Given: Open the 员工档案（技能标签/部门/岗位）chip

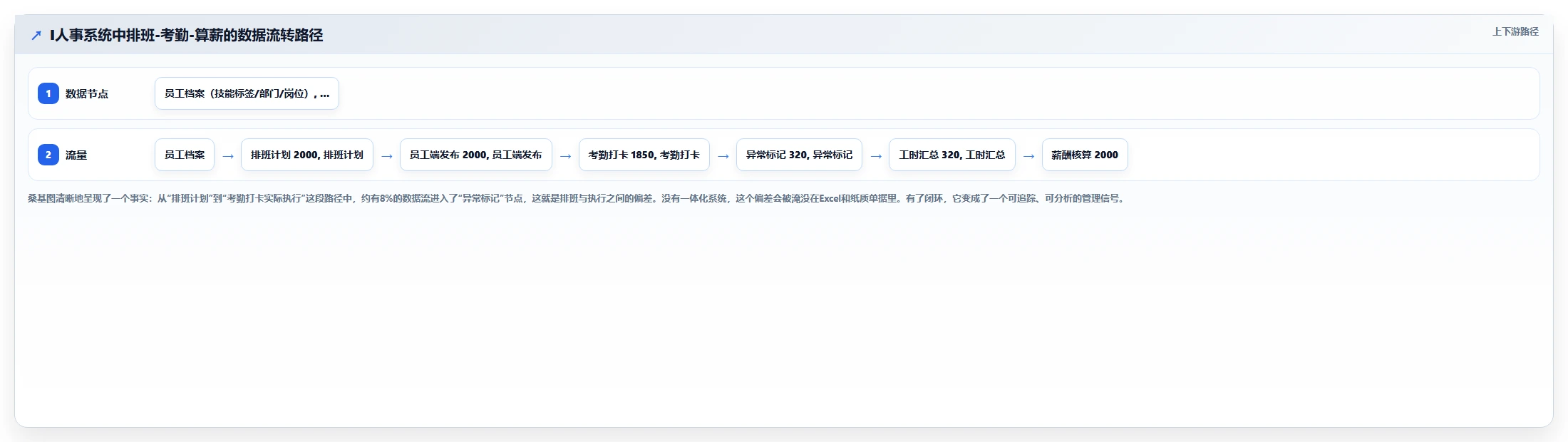Looking at the screenshot, I should tap(247, 93).
